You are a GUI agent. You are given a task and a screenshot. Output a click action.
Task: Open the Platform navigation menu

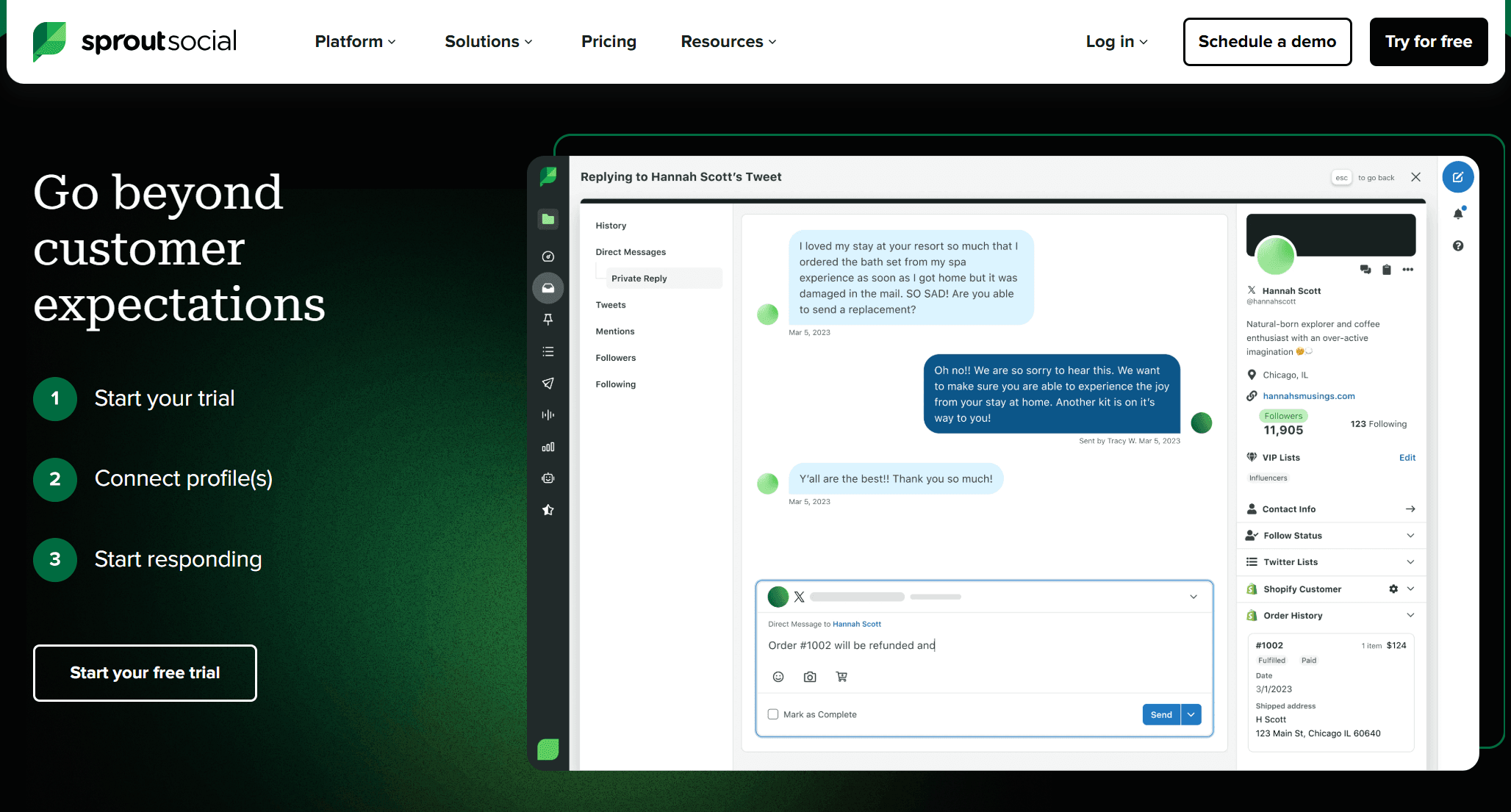click(355, 42)
